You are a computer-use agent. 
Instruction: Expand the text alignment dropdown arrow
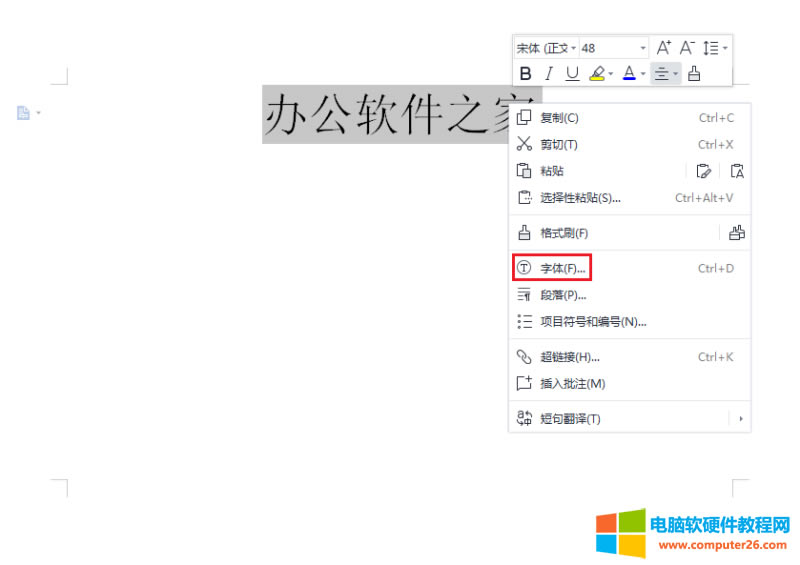click(676, 73)
